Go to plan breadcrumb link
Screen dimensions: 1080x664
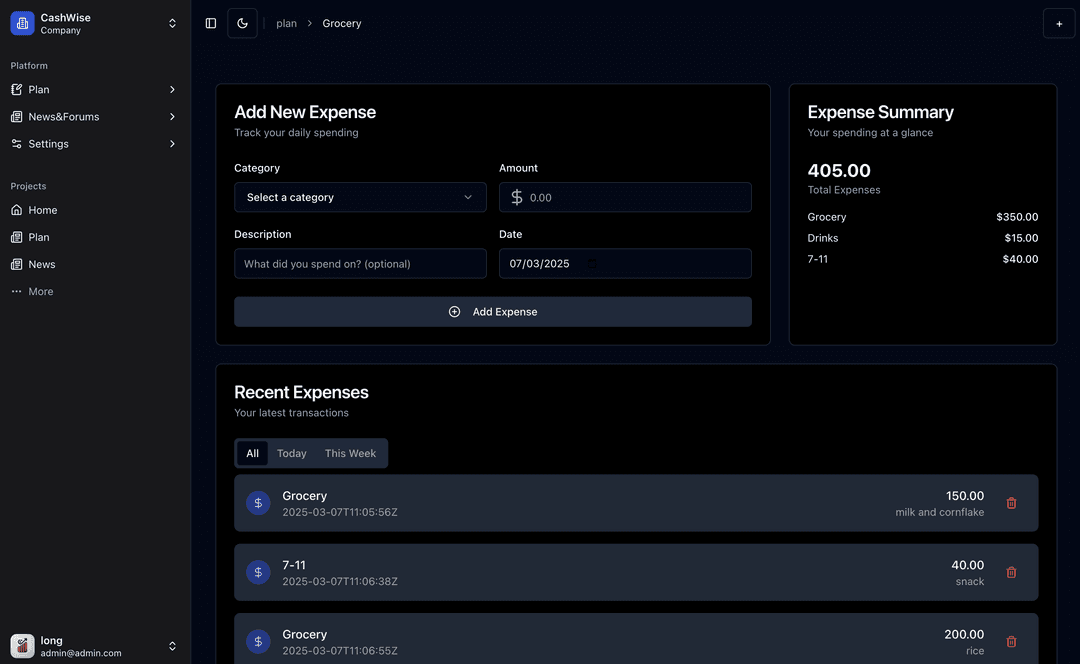[286, 23]
